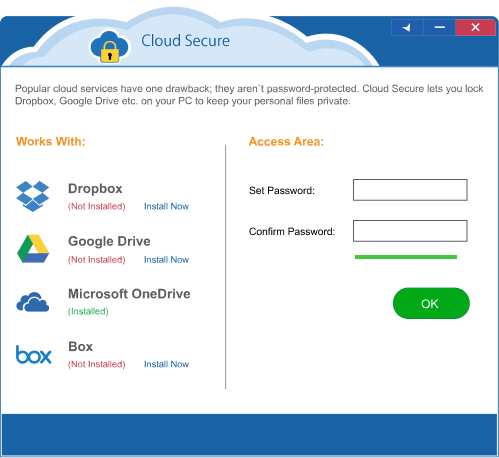Screen dimensions: 499x458
Task: Focus the Set Password field
Action: [x=410, y=190]
